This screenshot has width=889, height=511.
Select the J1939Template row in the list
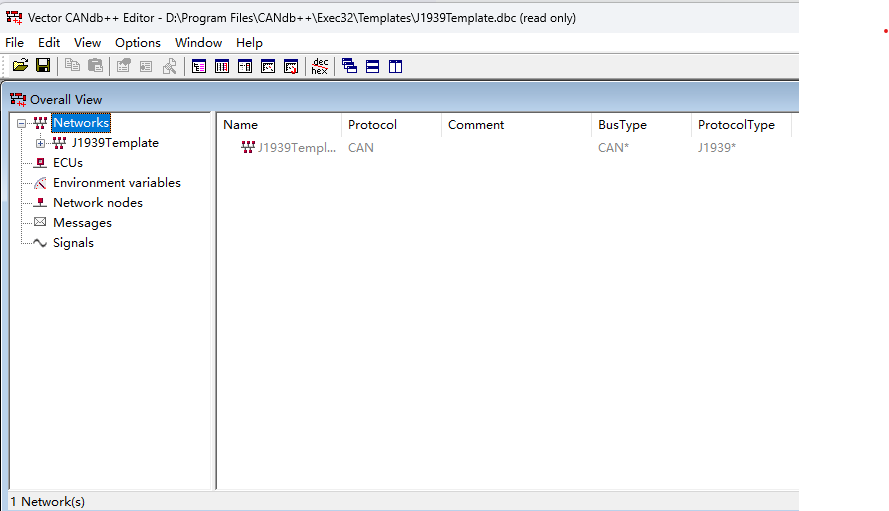[x=296, y=148]
